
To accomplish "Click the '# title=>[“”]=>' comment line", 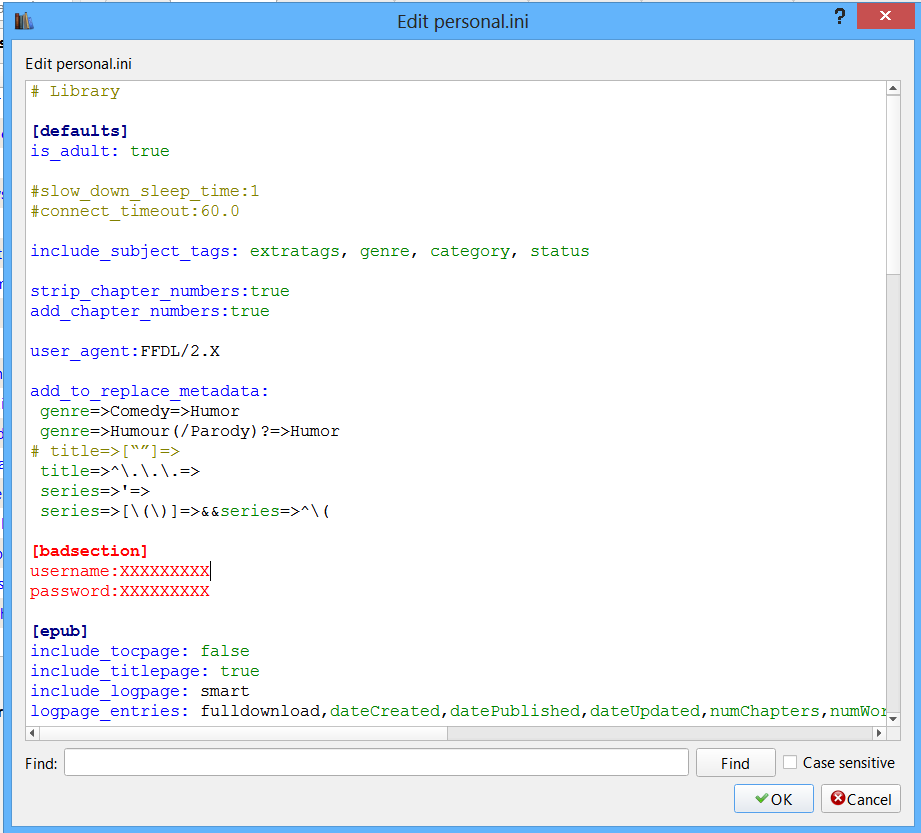I will 105,451.
